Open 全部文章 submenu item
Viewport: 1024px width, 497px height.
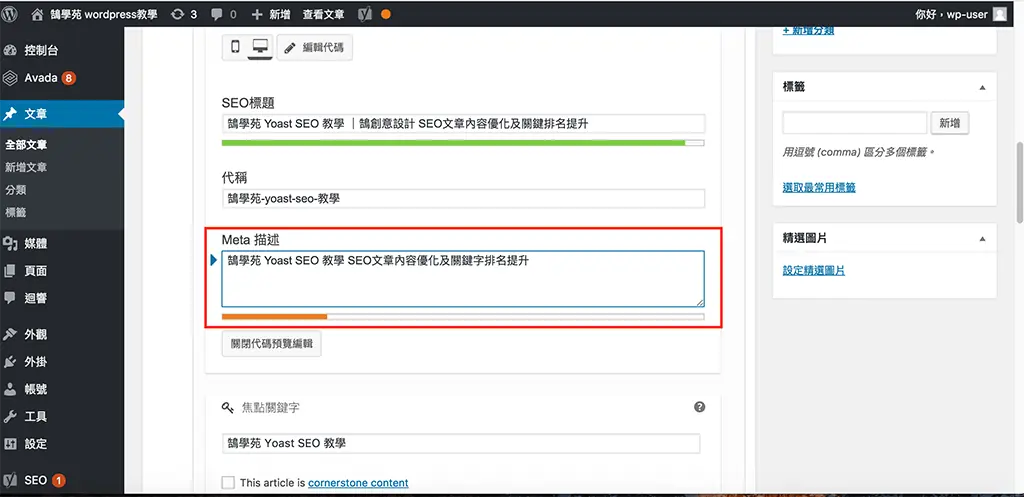26,145
